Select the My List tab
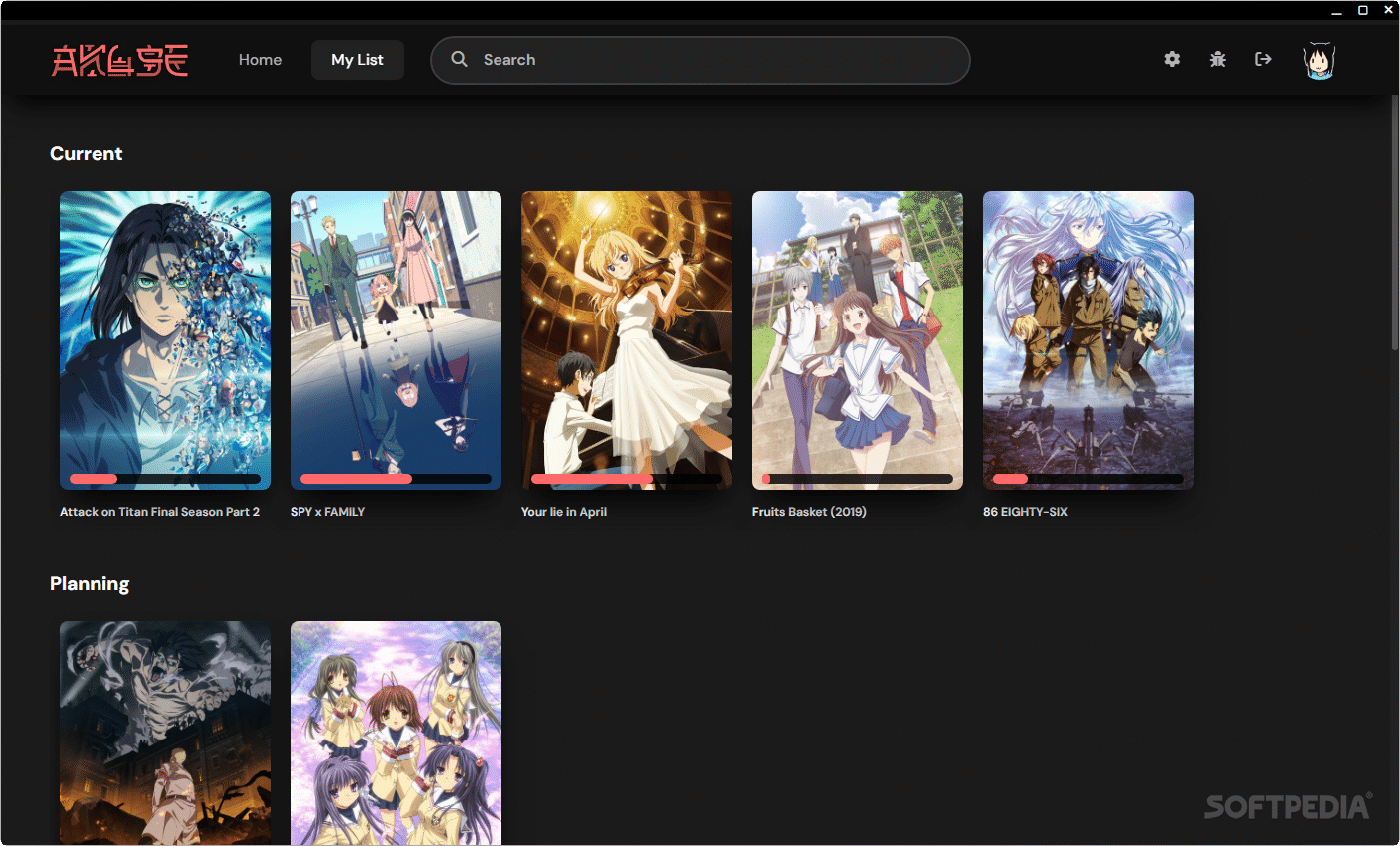The width and height of the screenshot is (1400, 846). (x=357, y=60)
